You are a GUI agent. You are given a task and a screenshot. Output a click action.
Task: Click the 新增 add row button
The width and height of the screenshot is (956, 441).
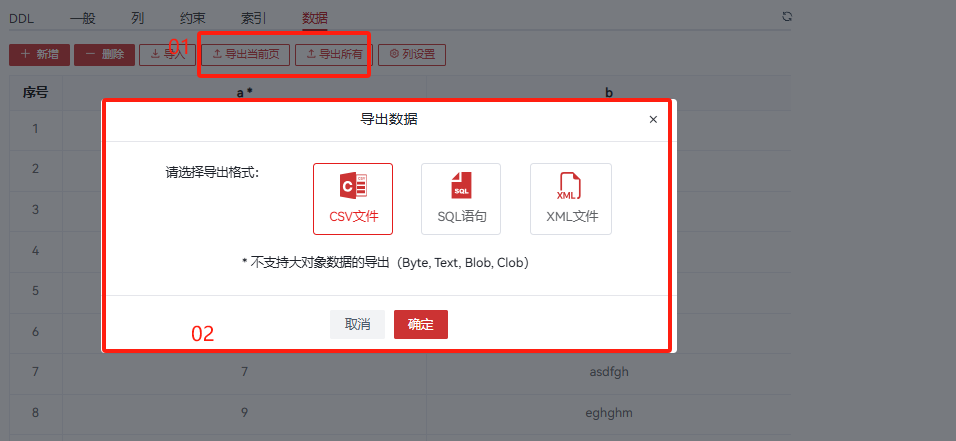pos(40,54)
